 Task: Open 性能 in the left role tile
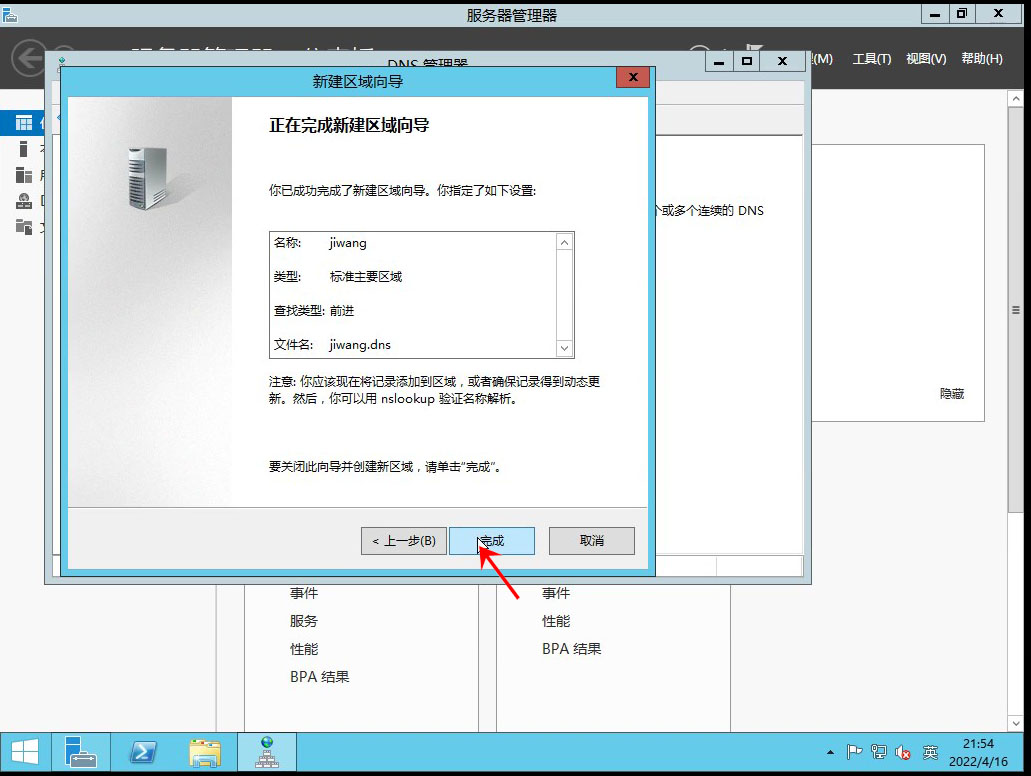(304, 649)
